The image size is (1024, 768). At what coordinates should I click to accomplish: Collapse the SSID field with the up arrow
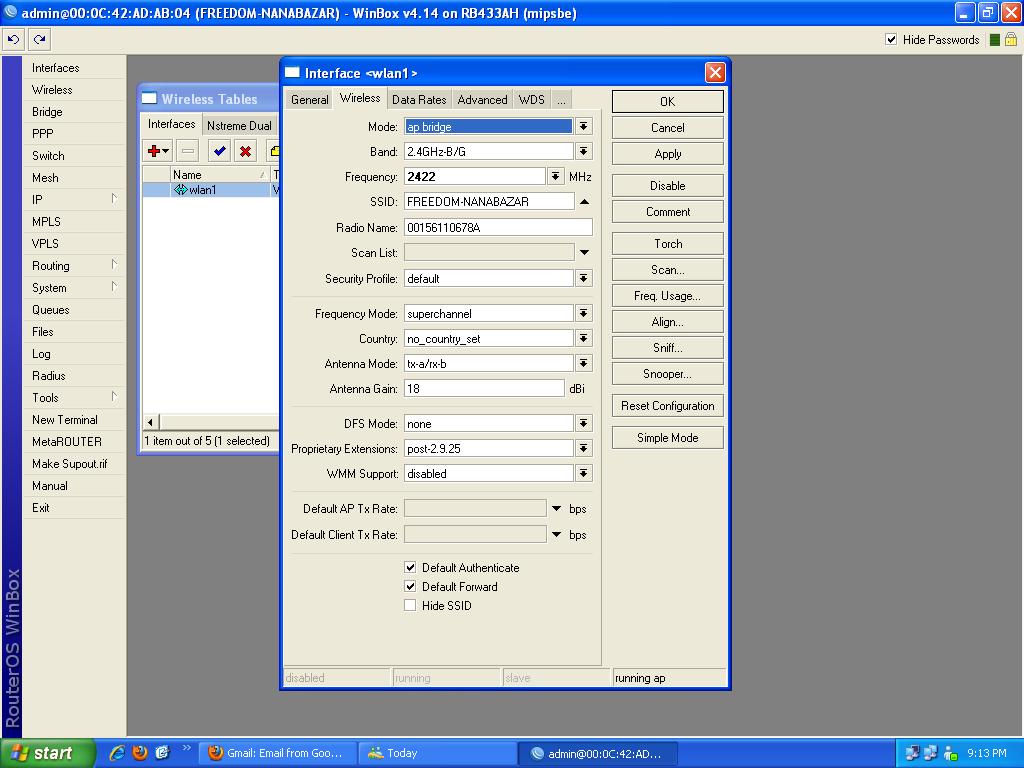584,202
